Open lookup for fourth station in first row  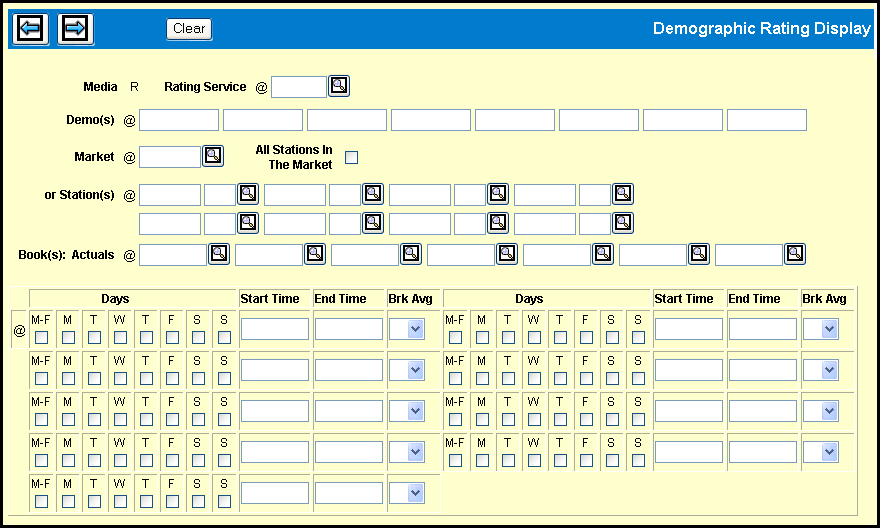pos(623,194)
